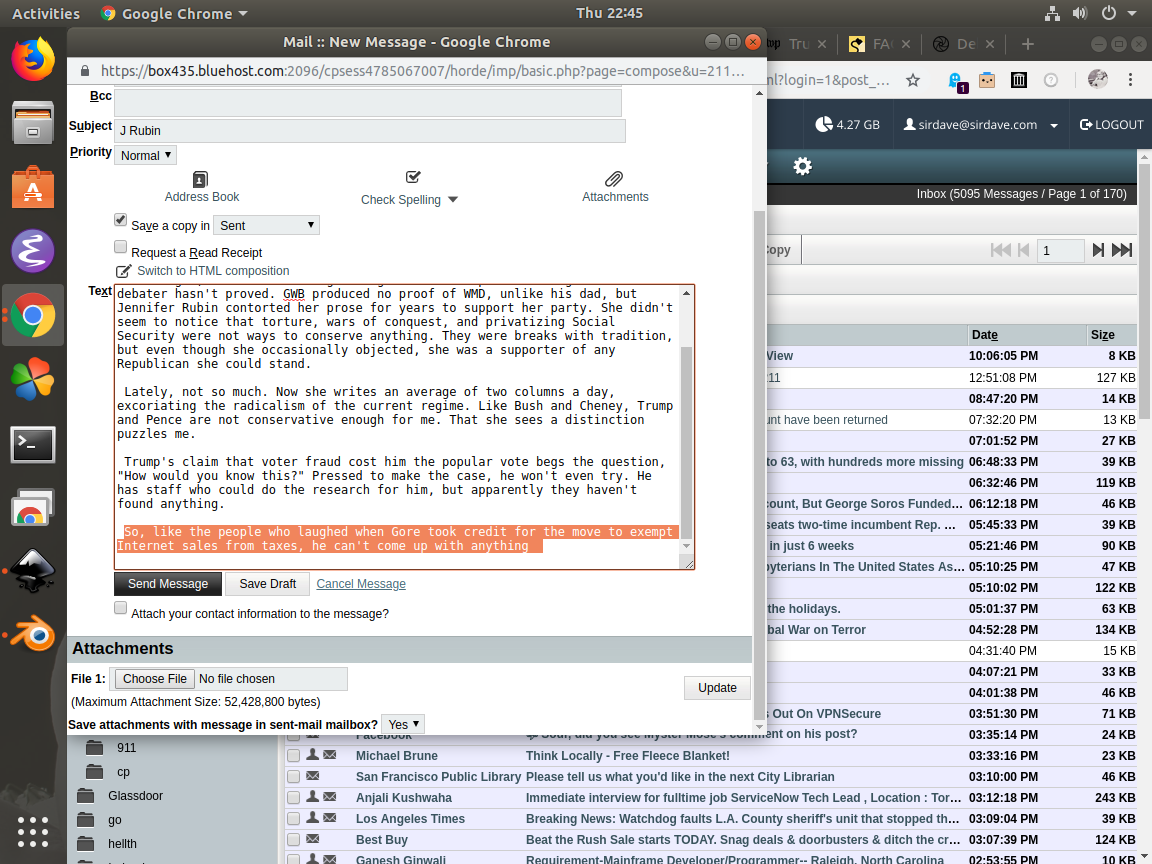The height and width of the screenshot is (864, 1152).
Task: Open Attachments via the paperclip icon
Action: (x=615, y=179)
